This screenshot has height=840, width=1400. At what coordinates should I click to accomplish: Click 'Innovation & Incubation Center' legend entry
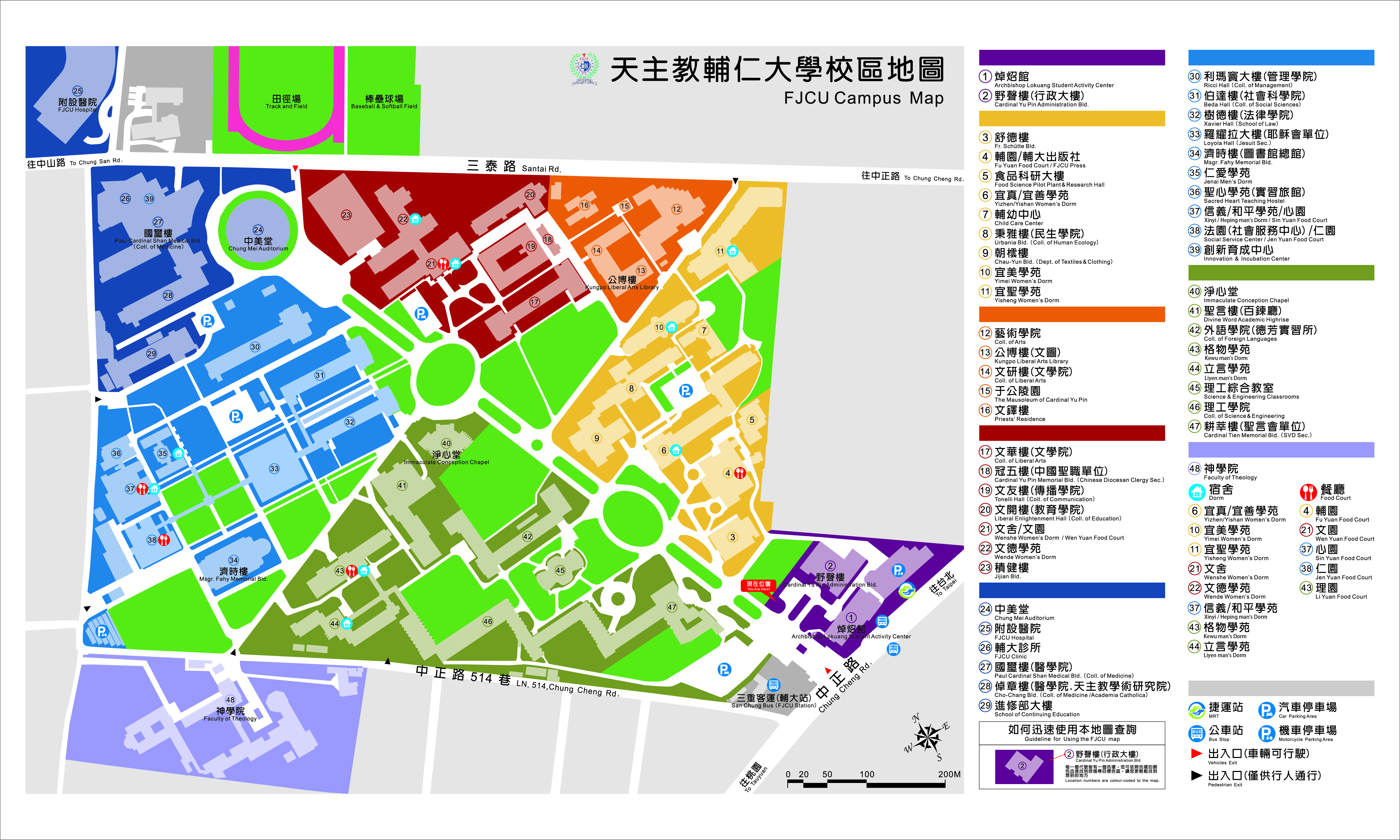point(1246,259)
